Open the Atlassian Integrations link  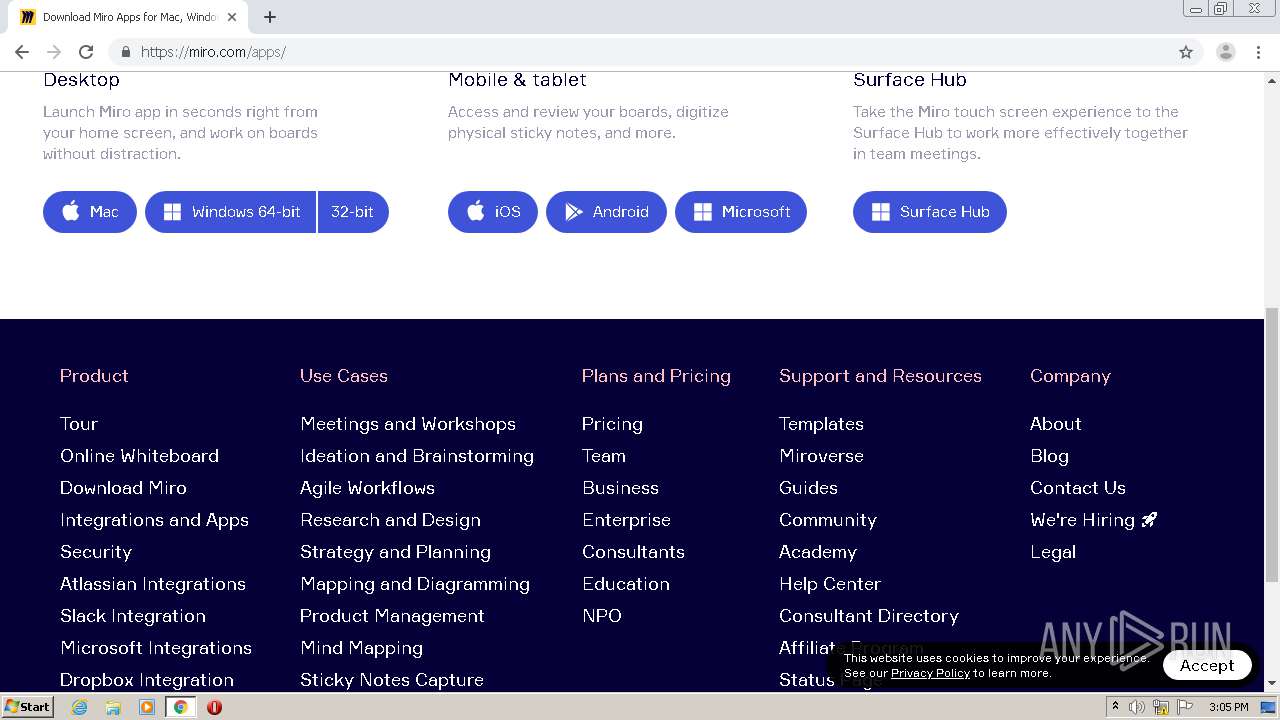point(153,584)
